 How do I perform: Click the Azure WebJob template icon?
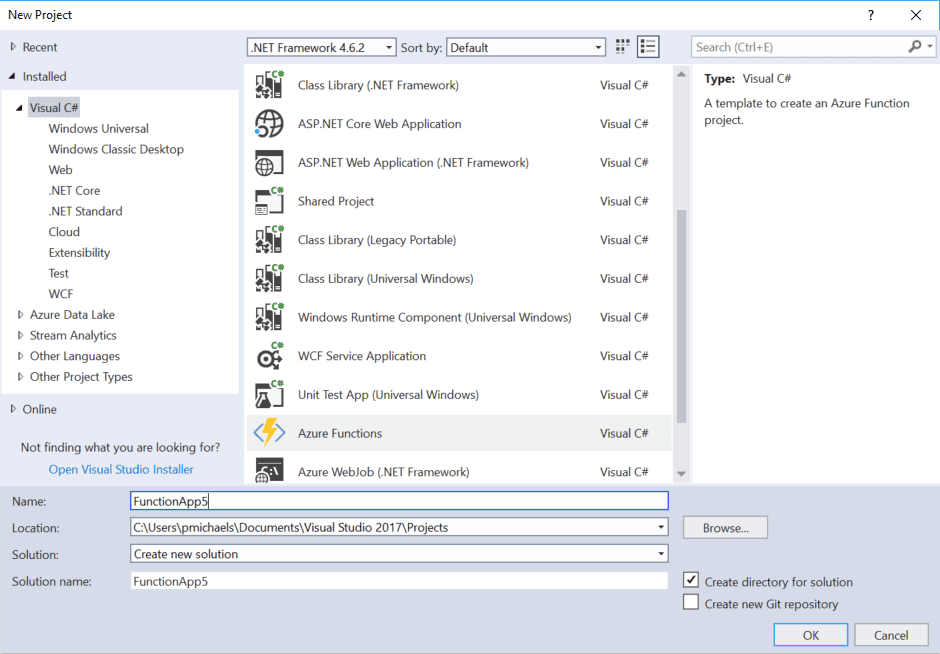click(x=269, y=471)
